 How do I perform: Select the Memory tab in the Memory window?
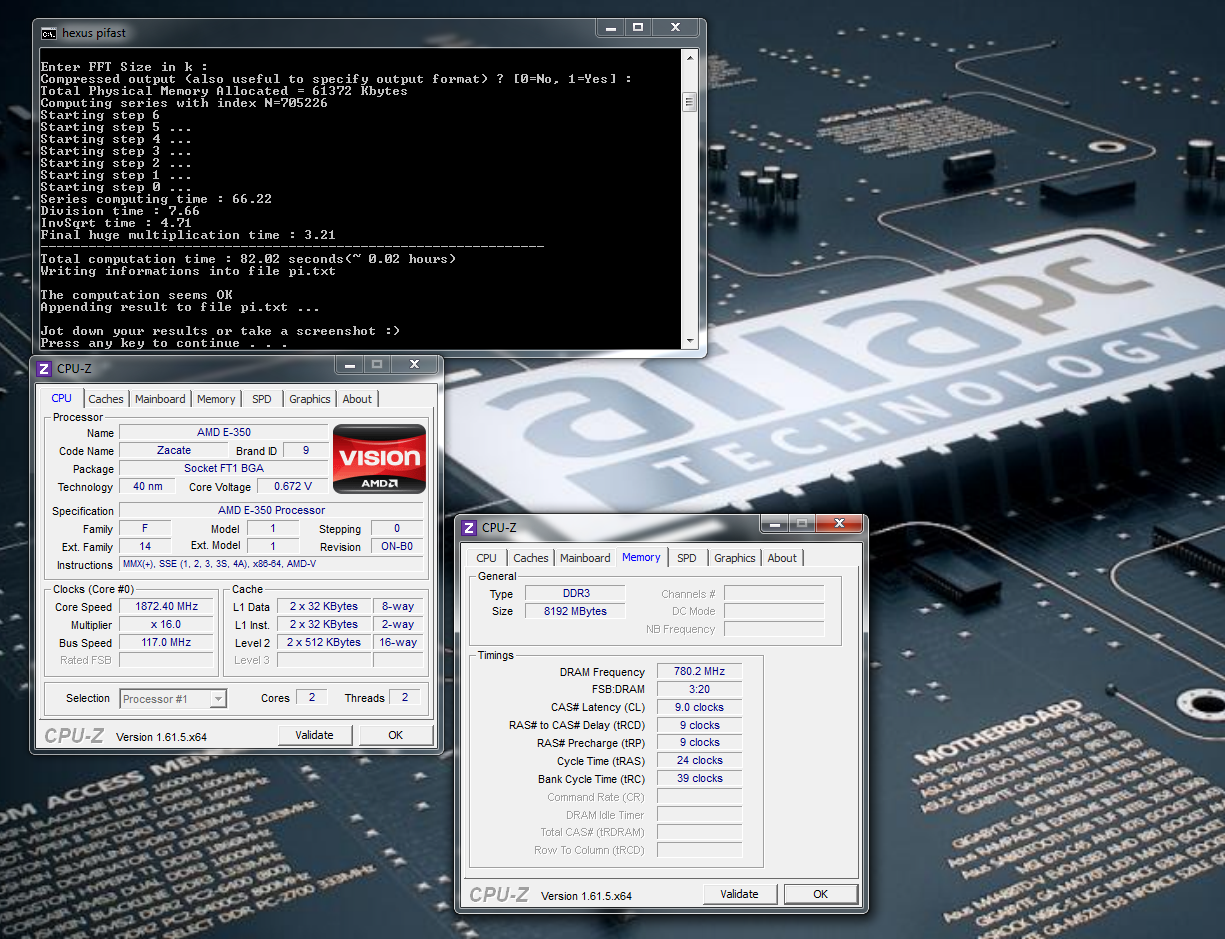coord(641,557)
